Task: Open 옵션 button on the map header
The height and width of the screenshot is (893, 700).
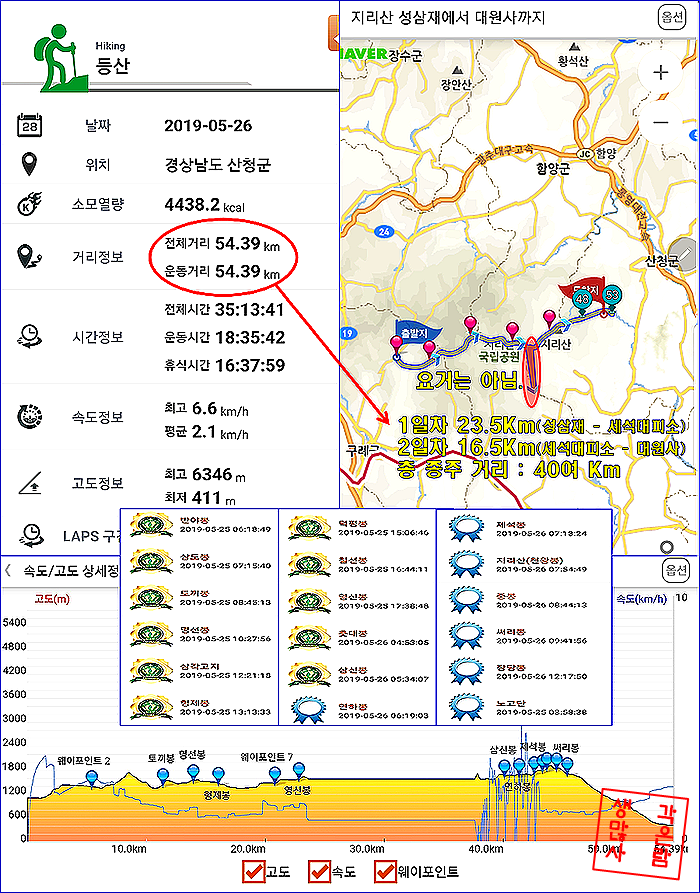Action: pyautogui.click(x=672, y=17)
